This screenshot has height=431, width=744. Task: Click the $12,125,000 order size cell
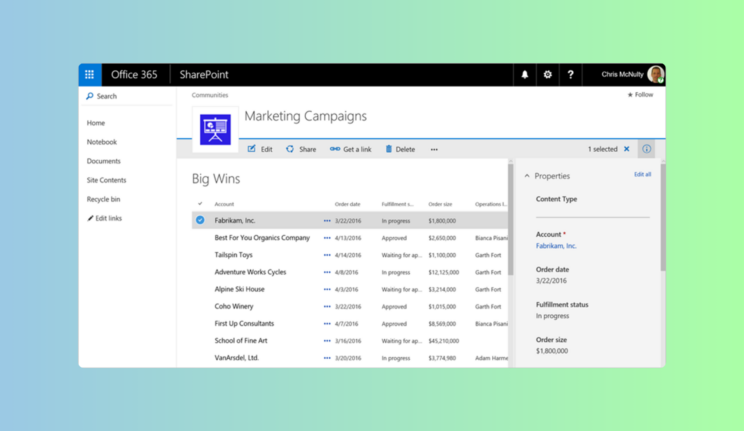pos(444,272)
